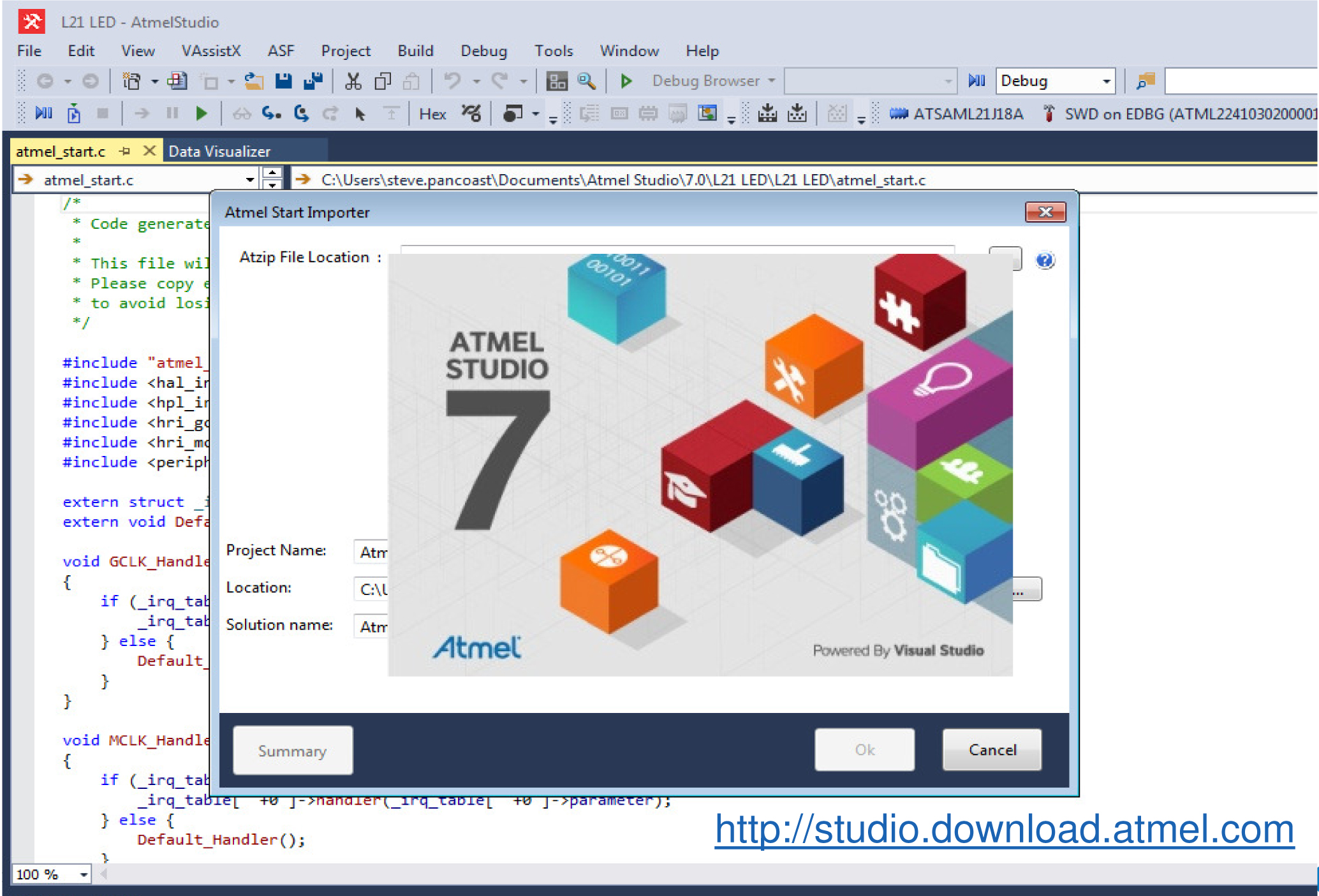Click the green Start Debug Browser arrow
Screen dimensions: 1319x896
[x=626, y=81]
